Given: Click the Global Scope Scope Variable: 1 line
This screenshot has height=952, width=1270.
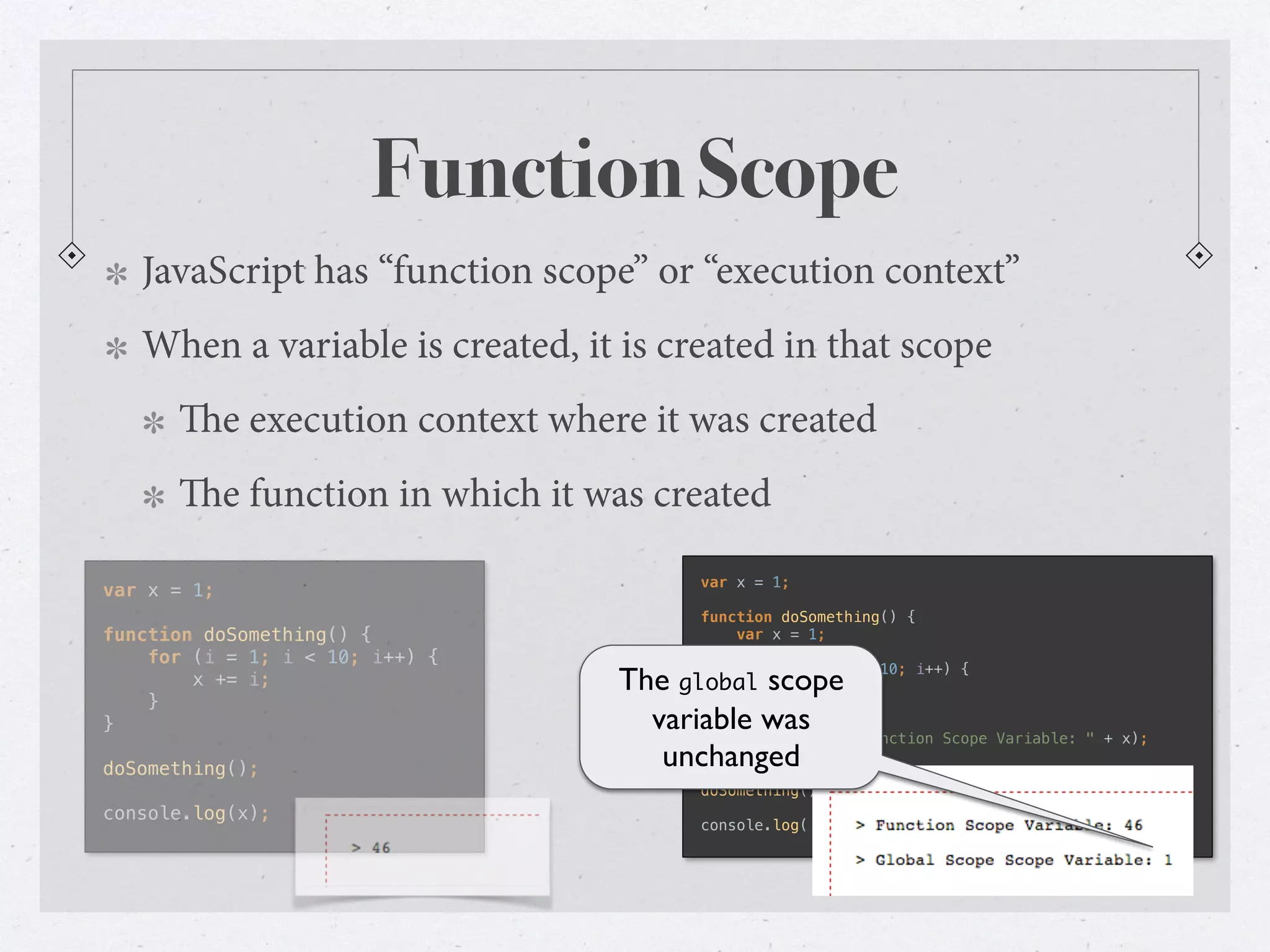Looking at the screenshot, I should coord(1013,860).
